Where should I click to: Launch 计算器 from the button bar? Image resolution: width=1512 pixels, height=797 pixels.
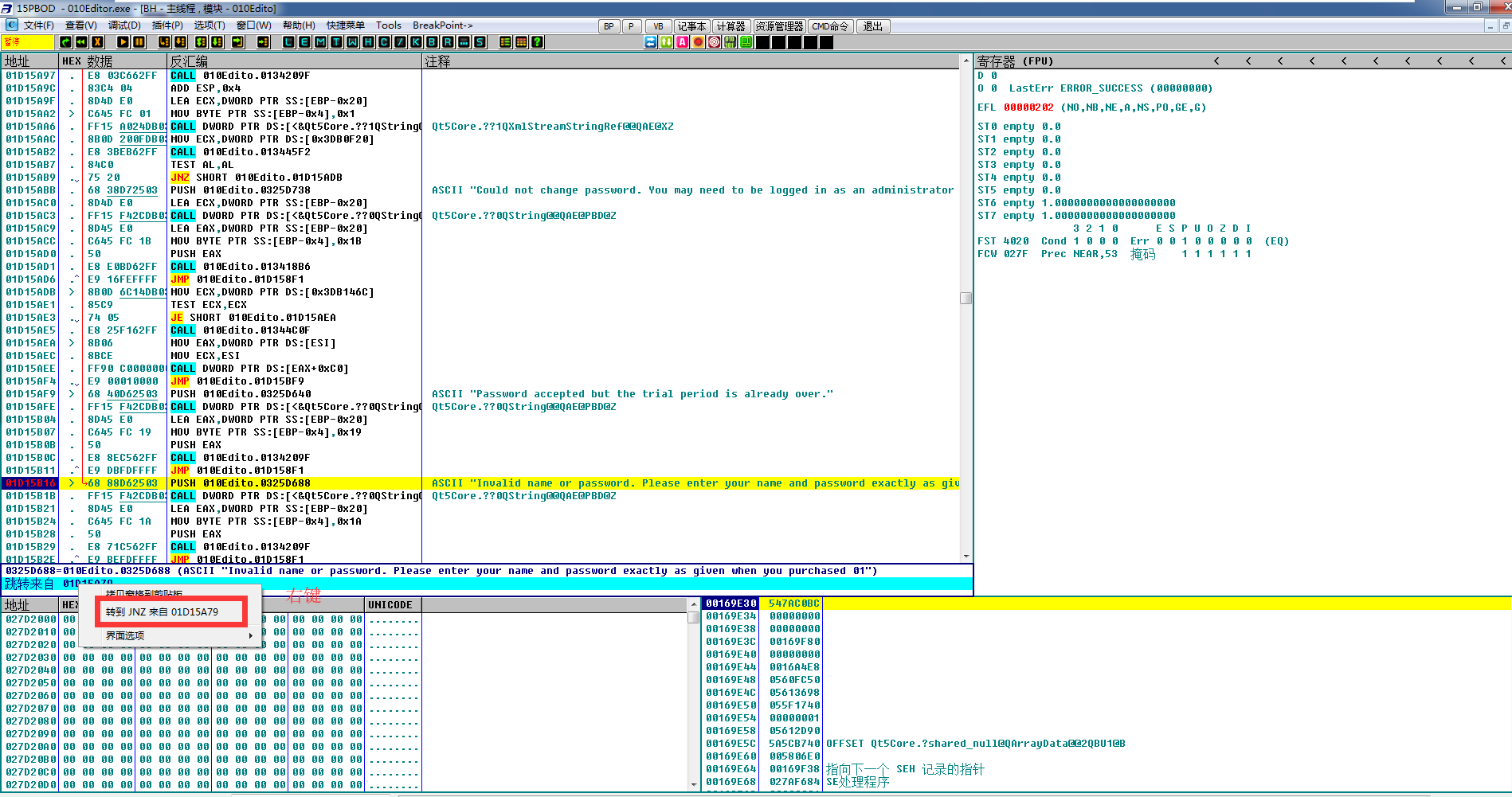731,26
